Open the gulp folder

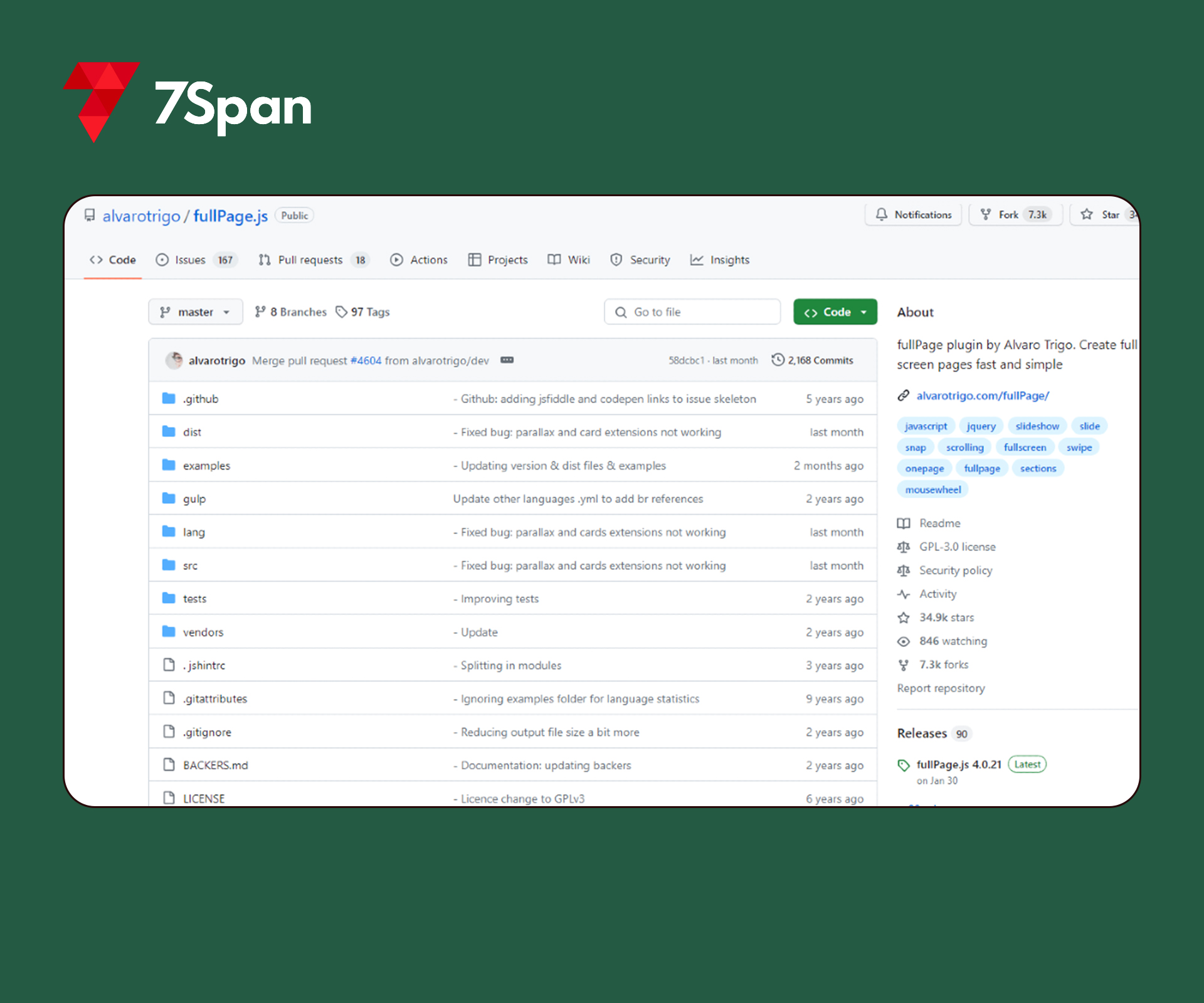[x=194, y=498]
